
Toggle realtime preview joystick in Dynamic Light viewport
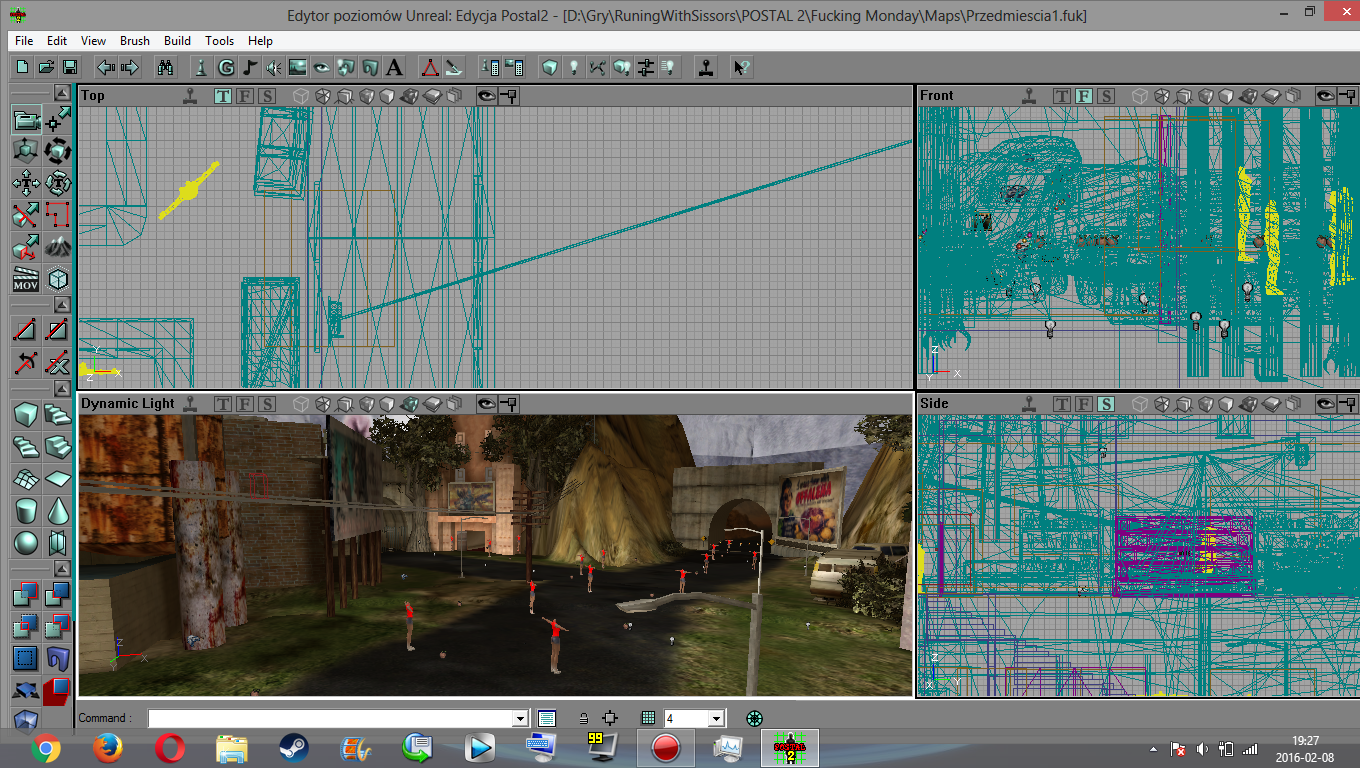coord(190,404)
